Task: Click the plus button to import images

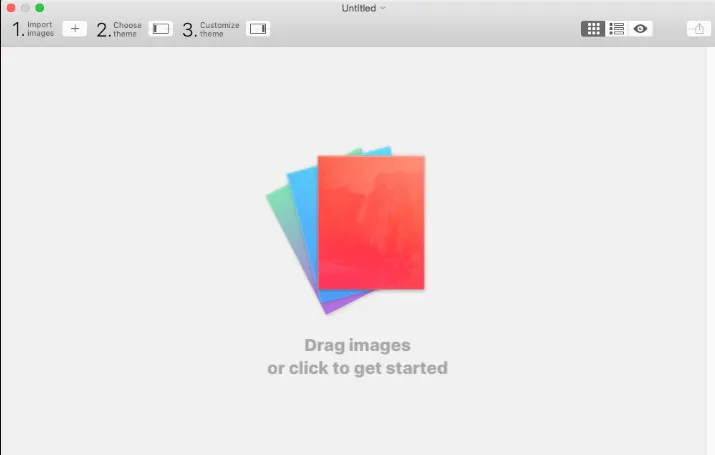Action: click(x=75, y=29)
